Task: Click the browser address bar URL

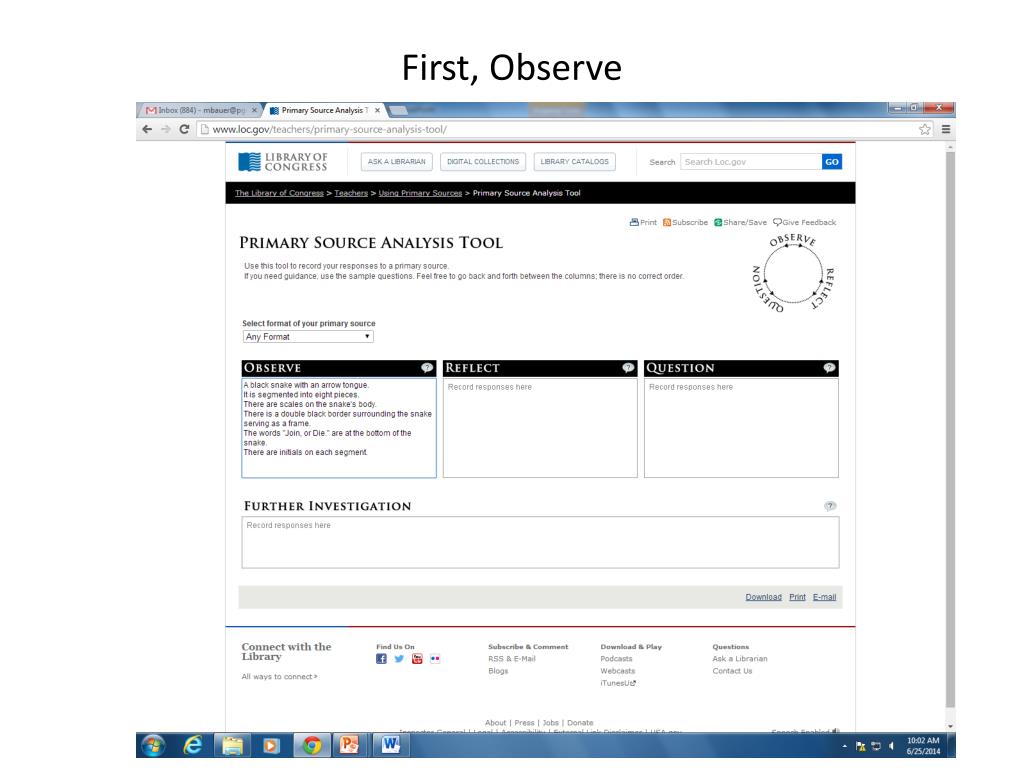Action: point(330,129)
